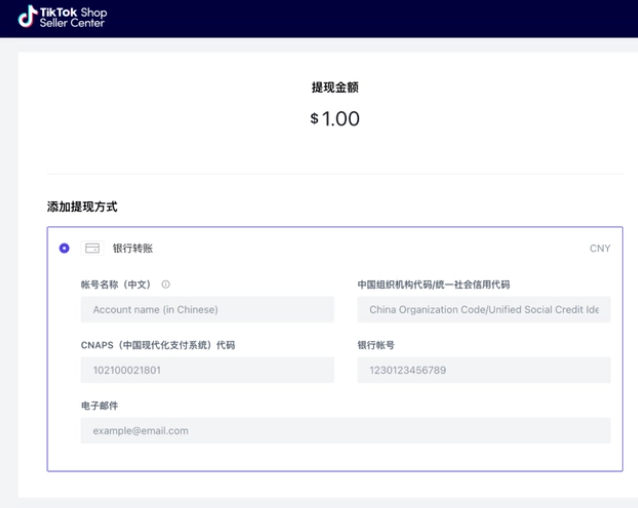Select the 银行转账 radio button
The width and height of the screenshot is (638, 508).
pos(65,248)
